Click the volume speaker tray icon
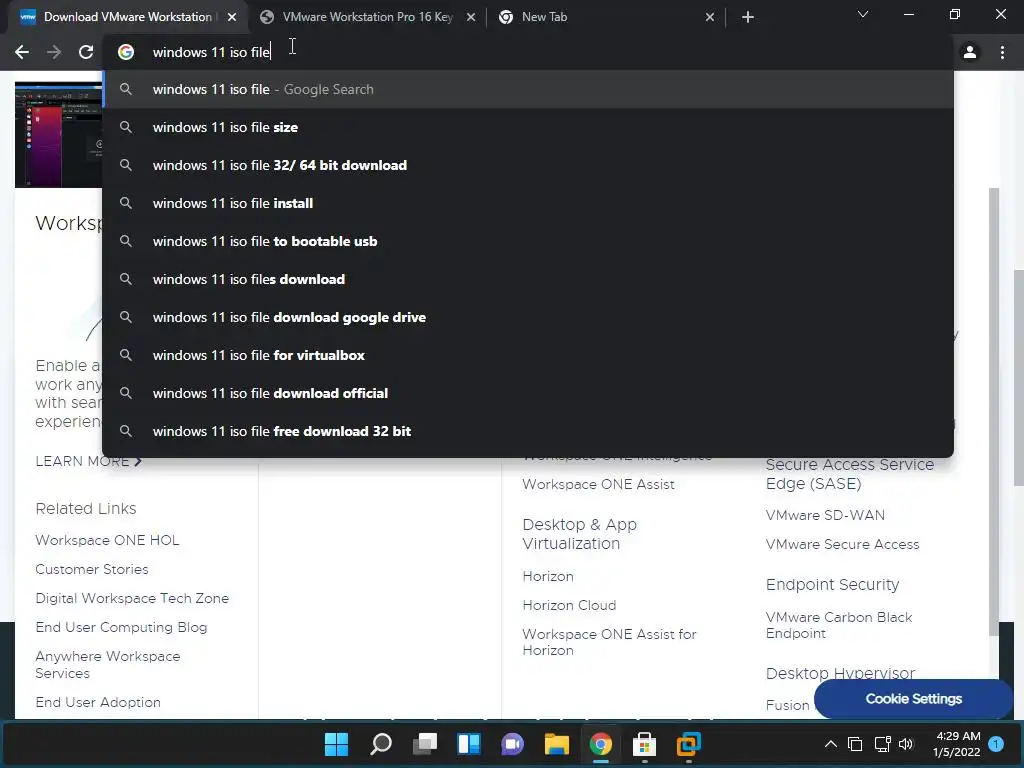This screenshot has height=768, width=1024. [906, 744]
